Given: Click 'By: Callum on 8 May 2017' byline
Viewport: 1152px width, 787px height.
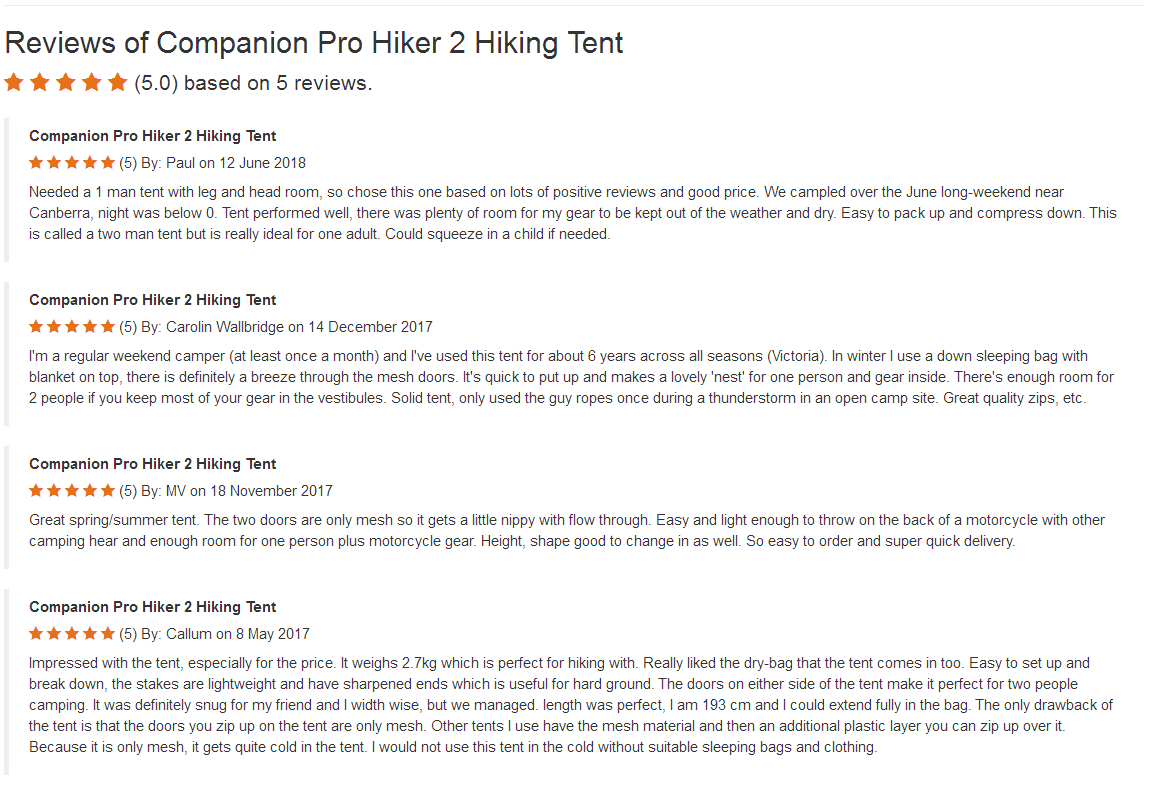Looking at the screenshot, I should click(225, 634).
